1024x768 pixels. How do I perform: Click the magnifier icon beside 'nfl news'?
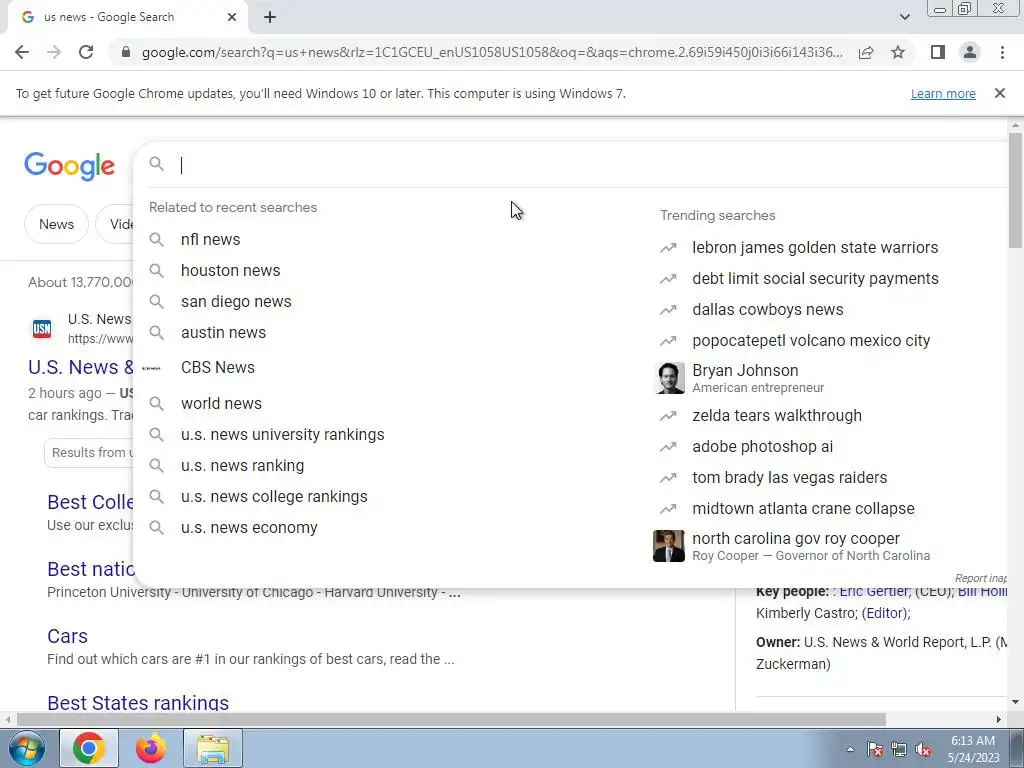coord(157,240)
